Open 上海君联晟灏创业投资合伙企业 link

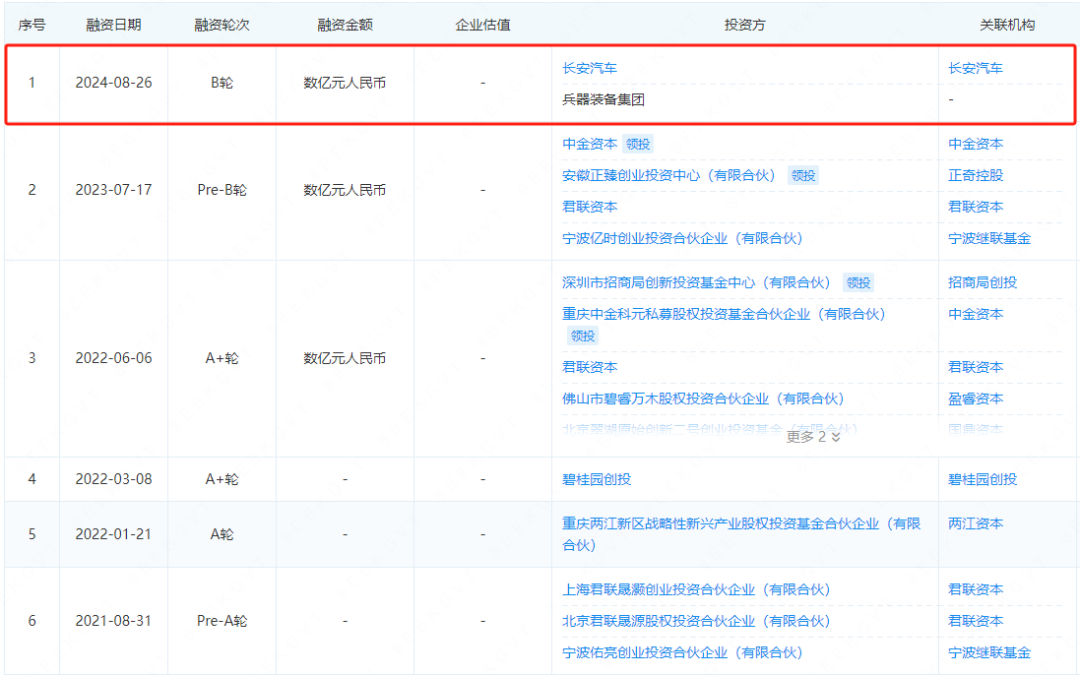[696, 590]
